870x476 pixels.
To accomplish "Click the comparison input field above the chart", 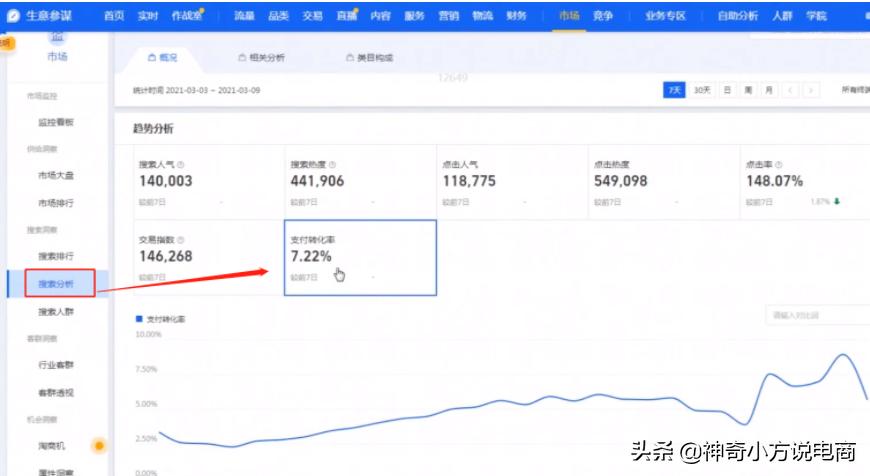I will [x=818, y=315].
